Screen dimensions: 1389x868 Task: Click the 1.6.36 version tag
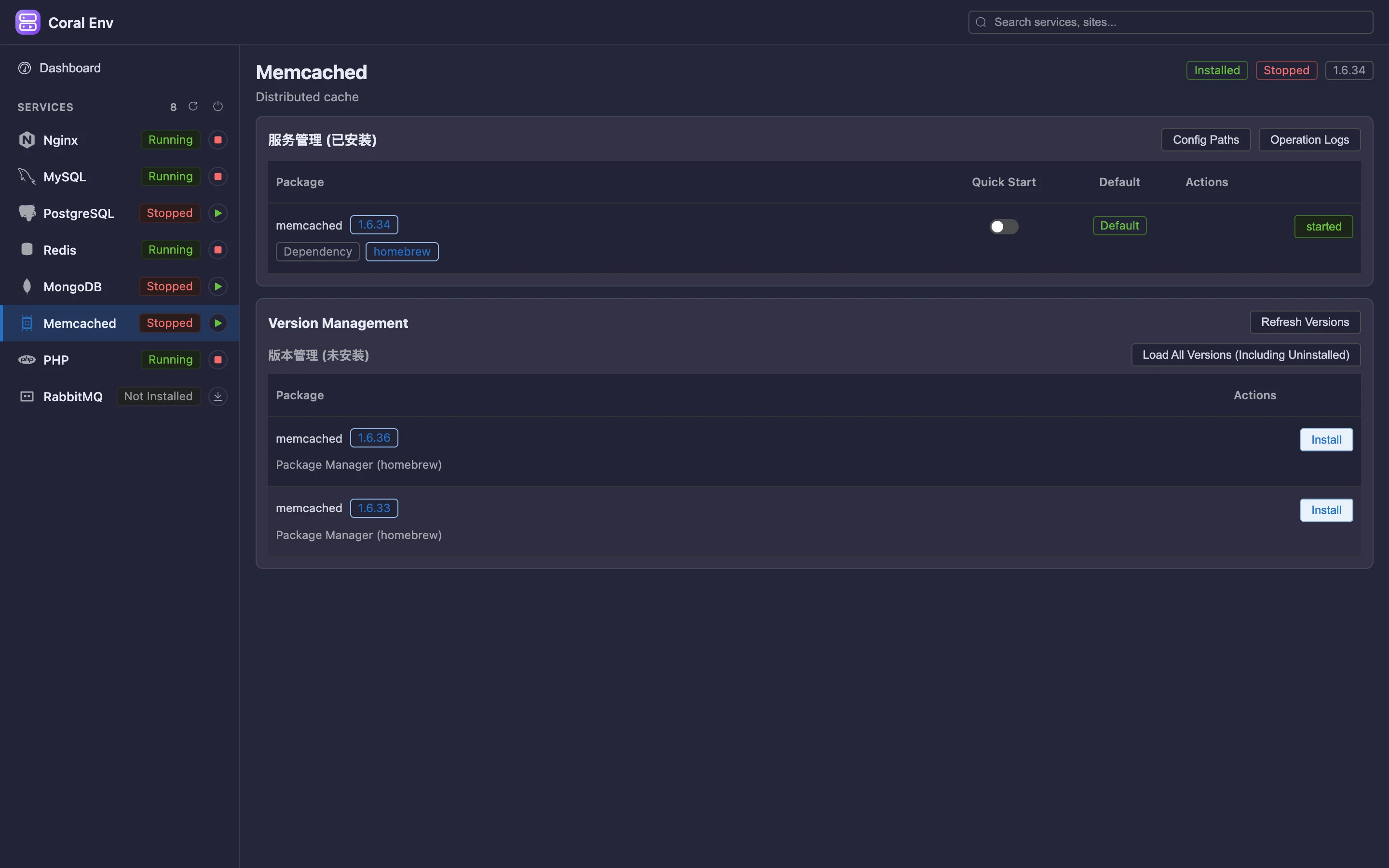point(374,438)
